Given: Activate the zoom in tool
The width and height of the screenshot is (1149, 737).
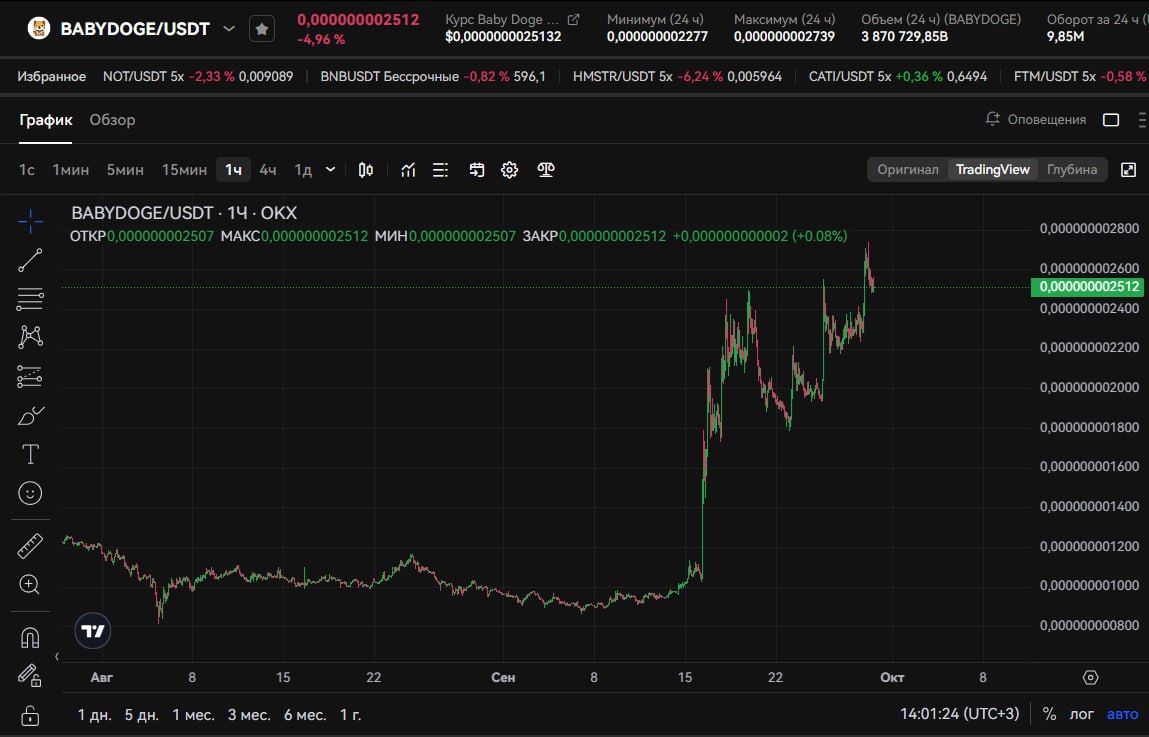Looking at the screenshot, I should (30, 585).
